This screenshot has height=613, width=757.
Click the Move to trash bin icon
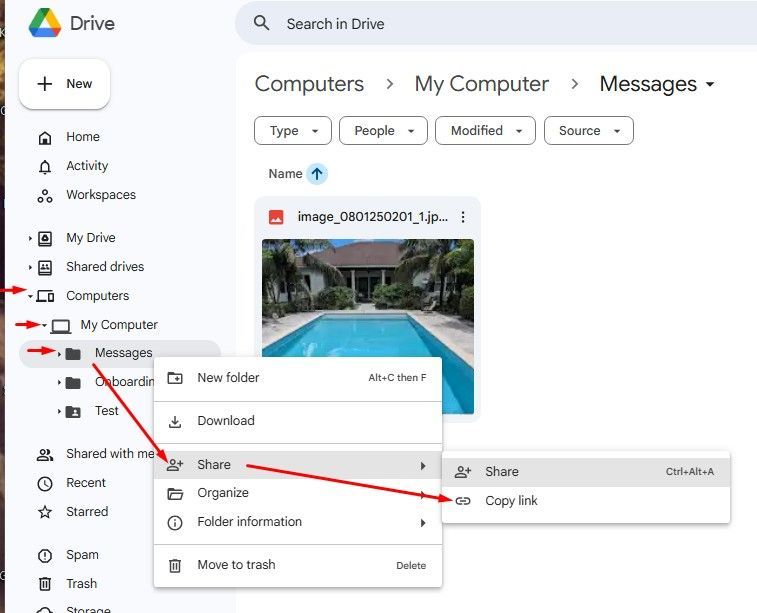(x=175, y=566)
